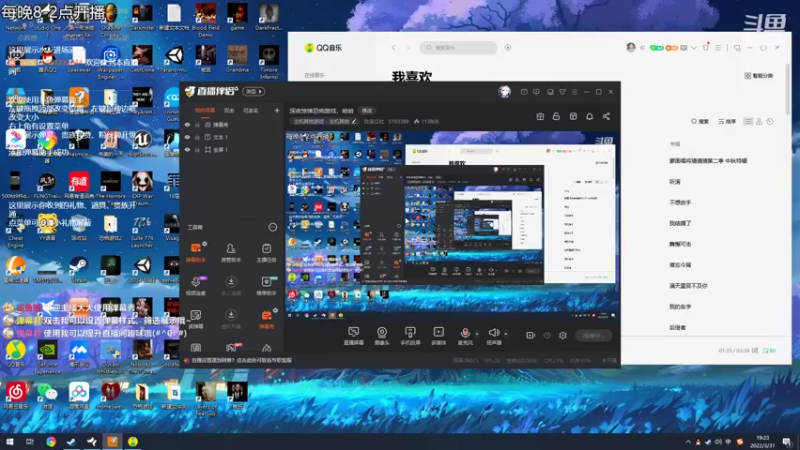
Task: Open the 弹幕助手 tool in the toolbox
Action: [196, 253]
